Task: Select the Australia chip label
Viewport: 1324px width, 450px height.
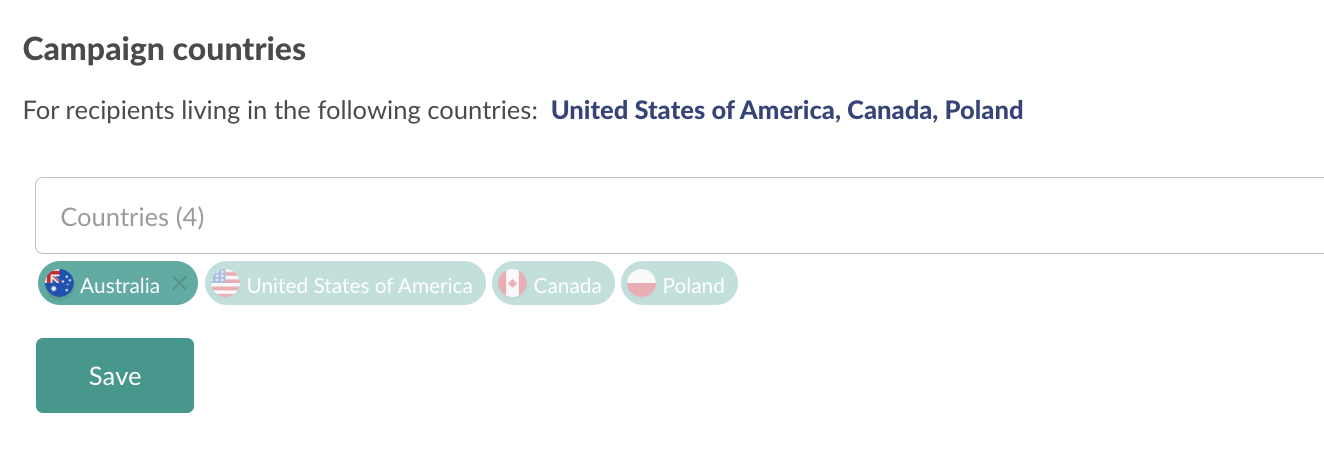Action: tap(120, 285)
